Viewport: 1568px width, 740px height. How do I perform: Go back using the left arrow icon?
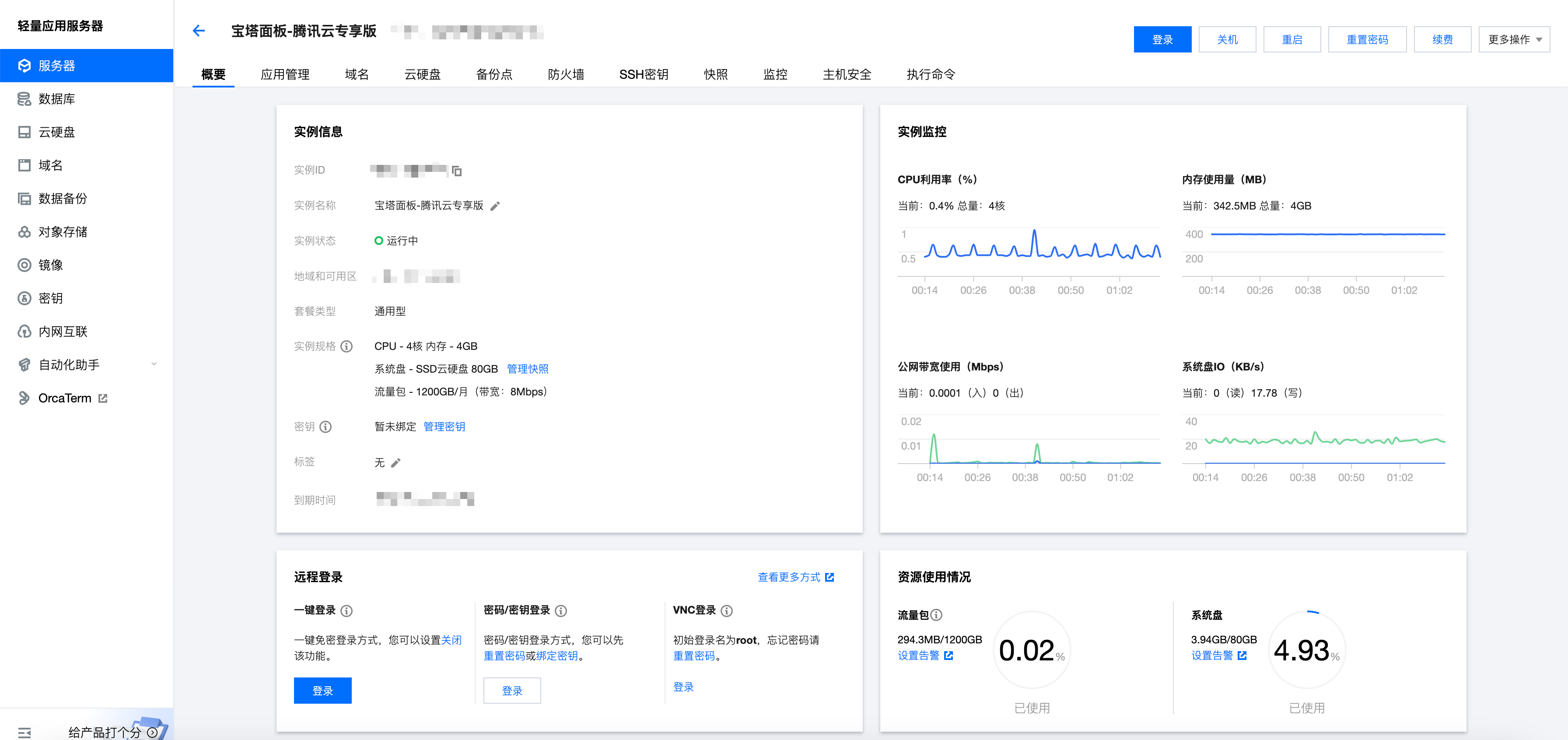coord(199,31)
